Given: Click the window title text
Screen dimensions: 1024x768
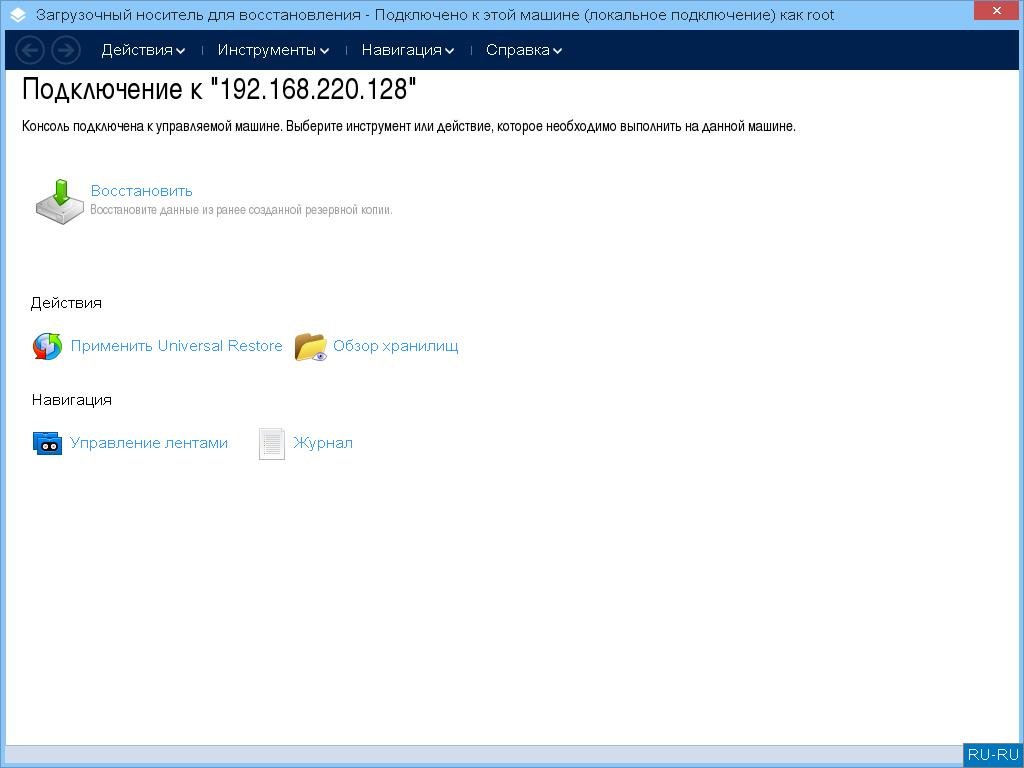Looking at the screenshot, I should (435, 15).
